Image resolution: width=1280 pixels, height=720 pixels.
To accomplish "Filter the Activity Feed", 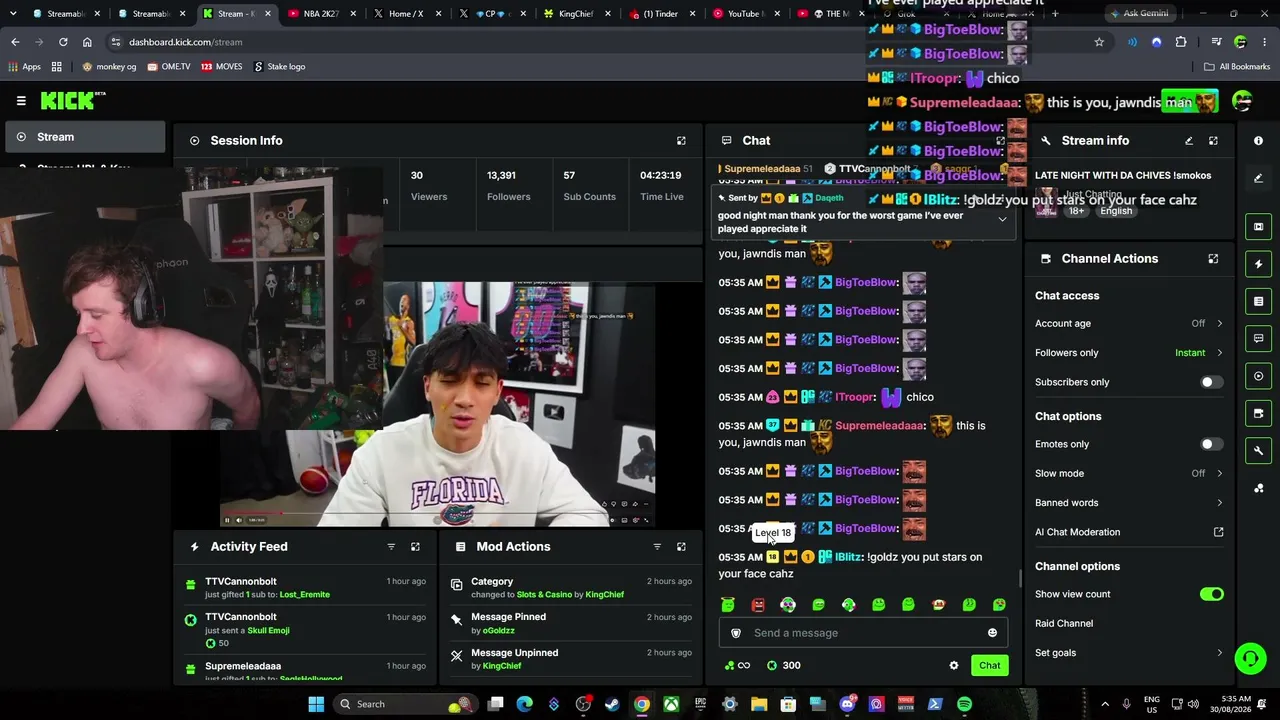I will (x=391, y=547).
